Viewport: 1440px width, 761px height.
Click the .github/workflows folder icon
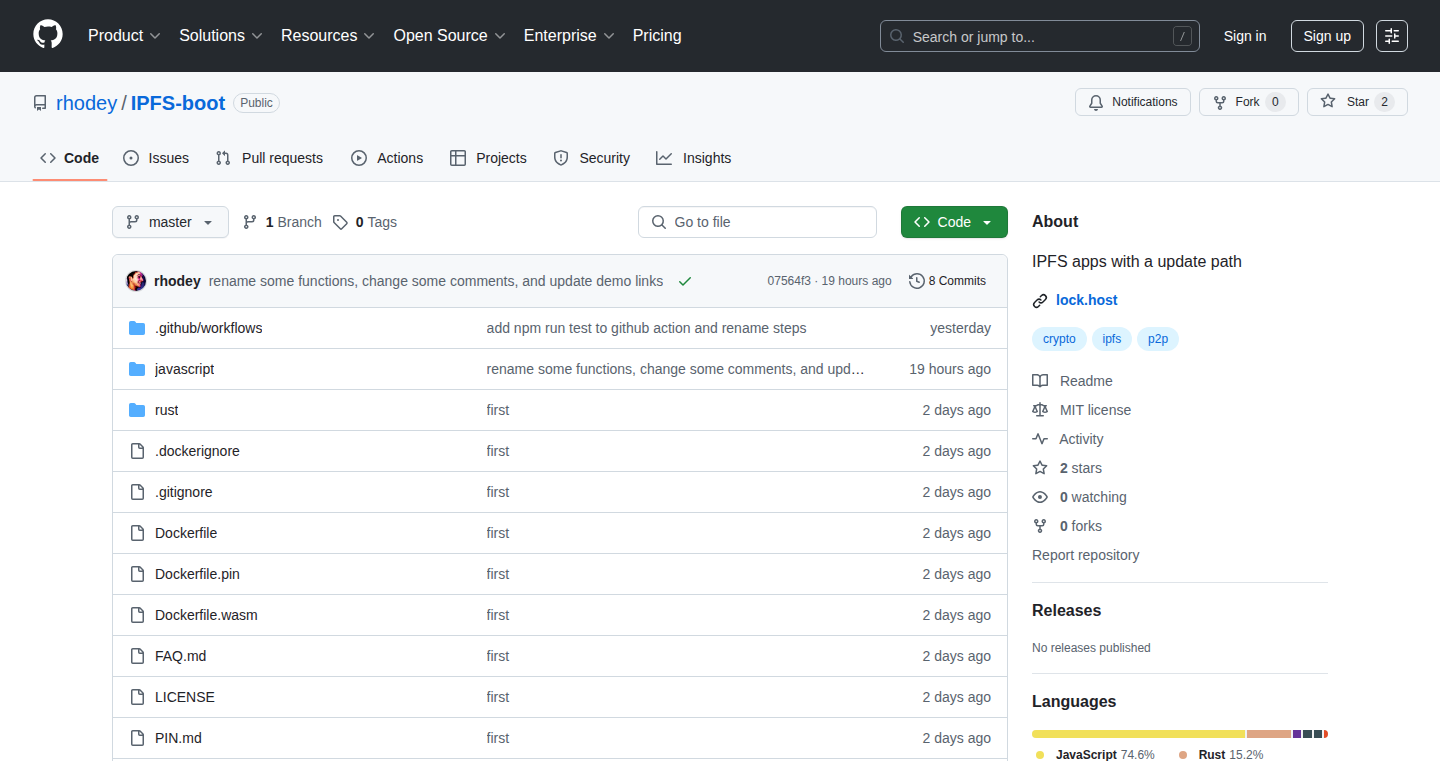tap(137, 328)
